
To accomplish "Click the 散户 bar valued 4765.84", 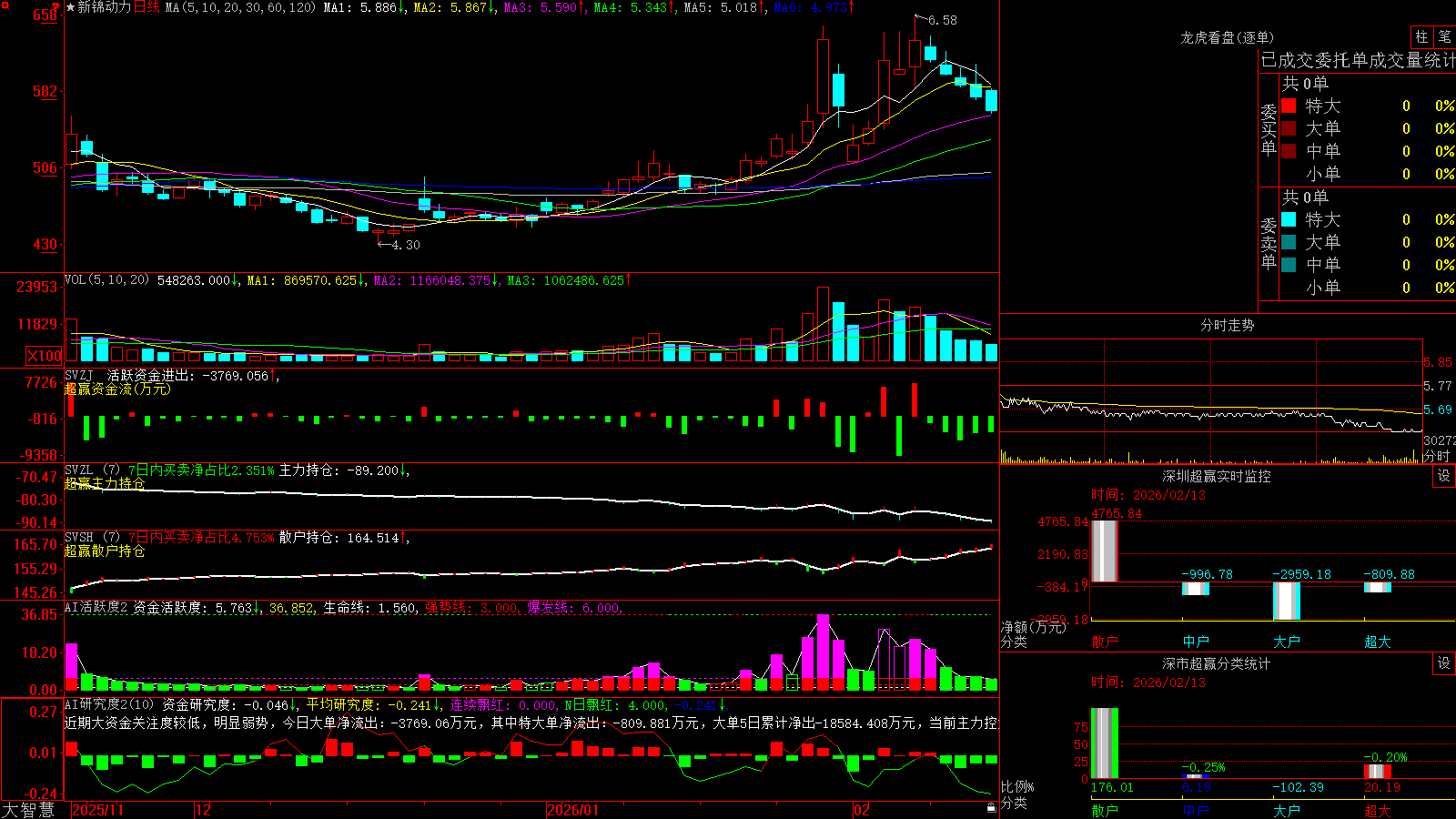I will 1105,551.
